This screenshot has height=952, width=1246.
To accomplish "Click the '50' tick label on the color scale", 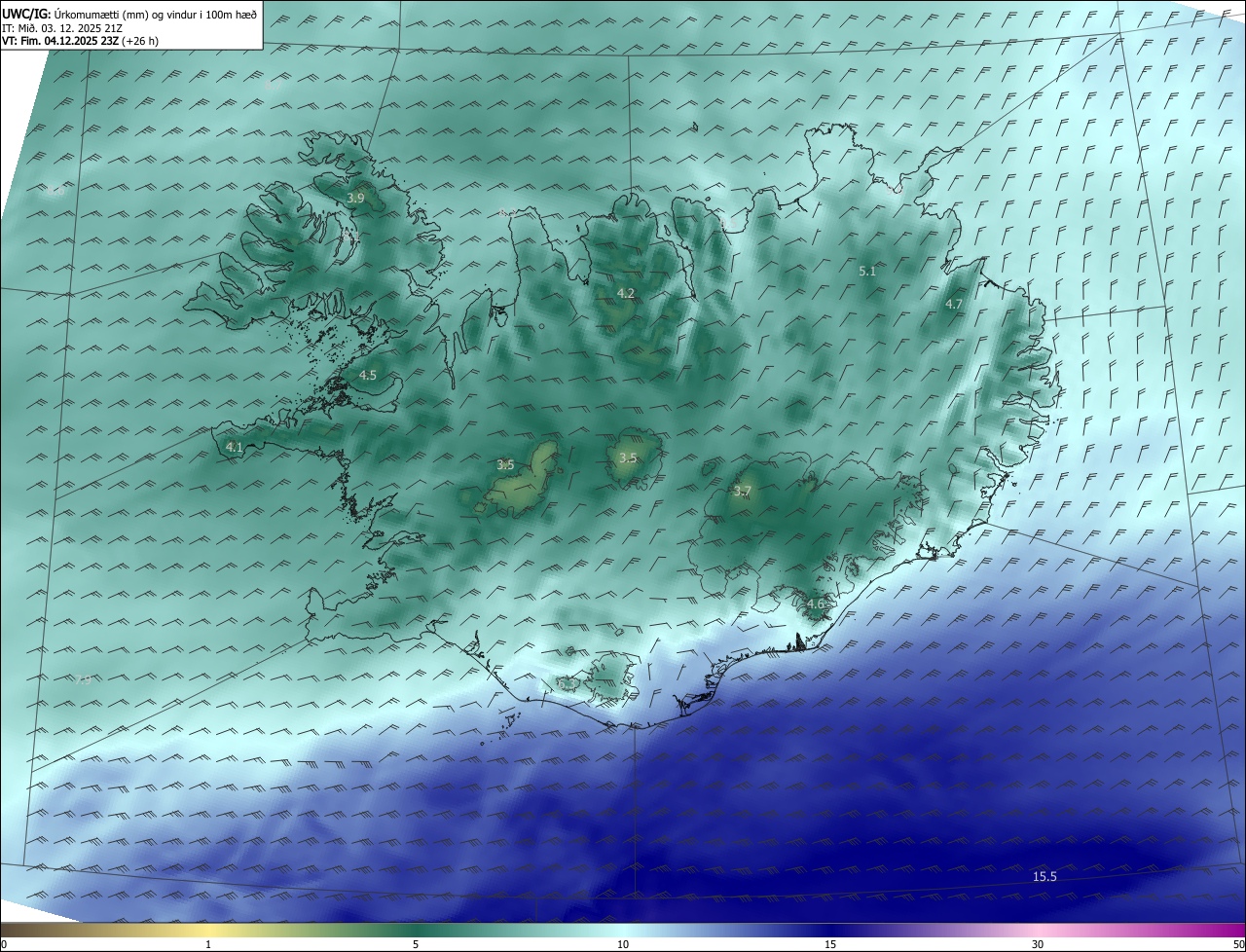I will 1238,944.
